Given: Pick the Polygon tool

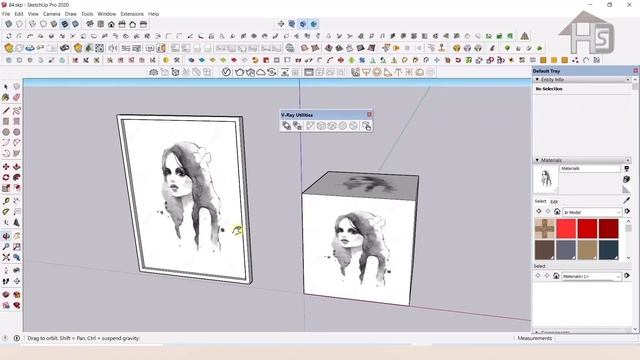Looking at the screenshot, I should click(x=16, y=132).
